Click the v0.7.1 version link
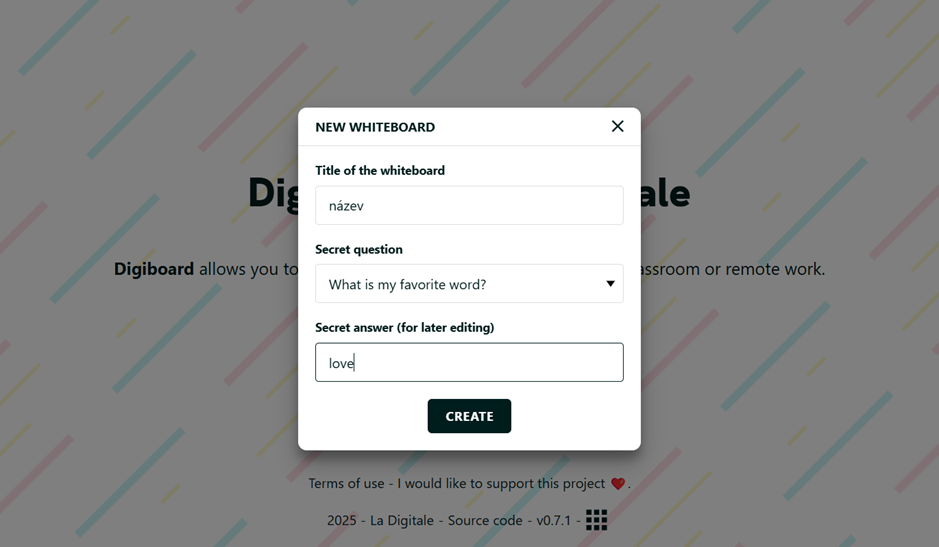The image size is (939, 547). pos(554,521)
